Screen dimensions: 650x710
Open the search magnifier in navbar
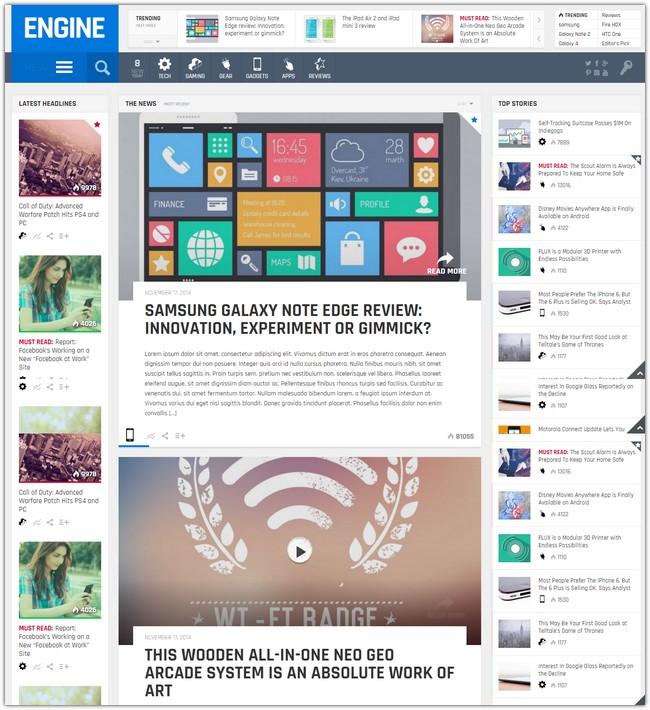point(102,67)
